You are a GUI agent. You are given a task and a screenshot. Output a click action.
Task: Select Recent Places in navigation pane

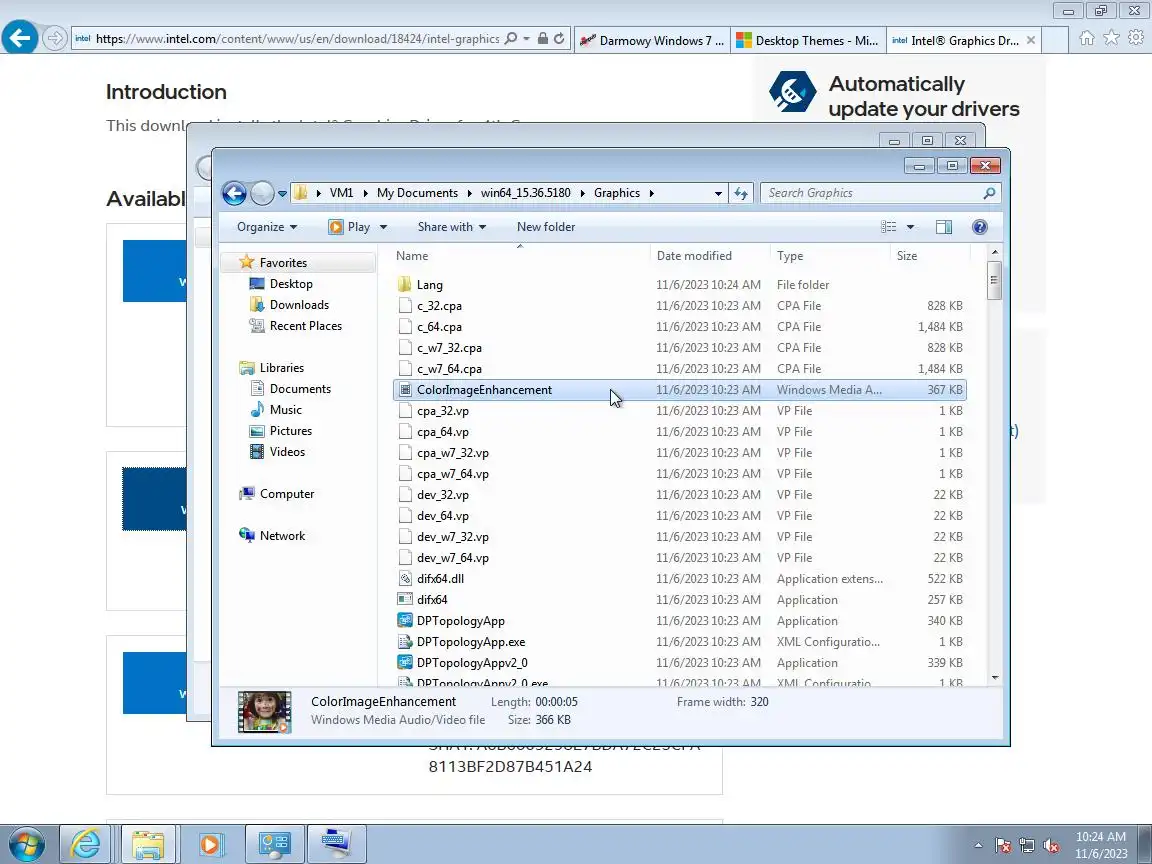306,326
